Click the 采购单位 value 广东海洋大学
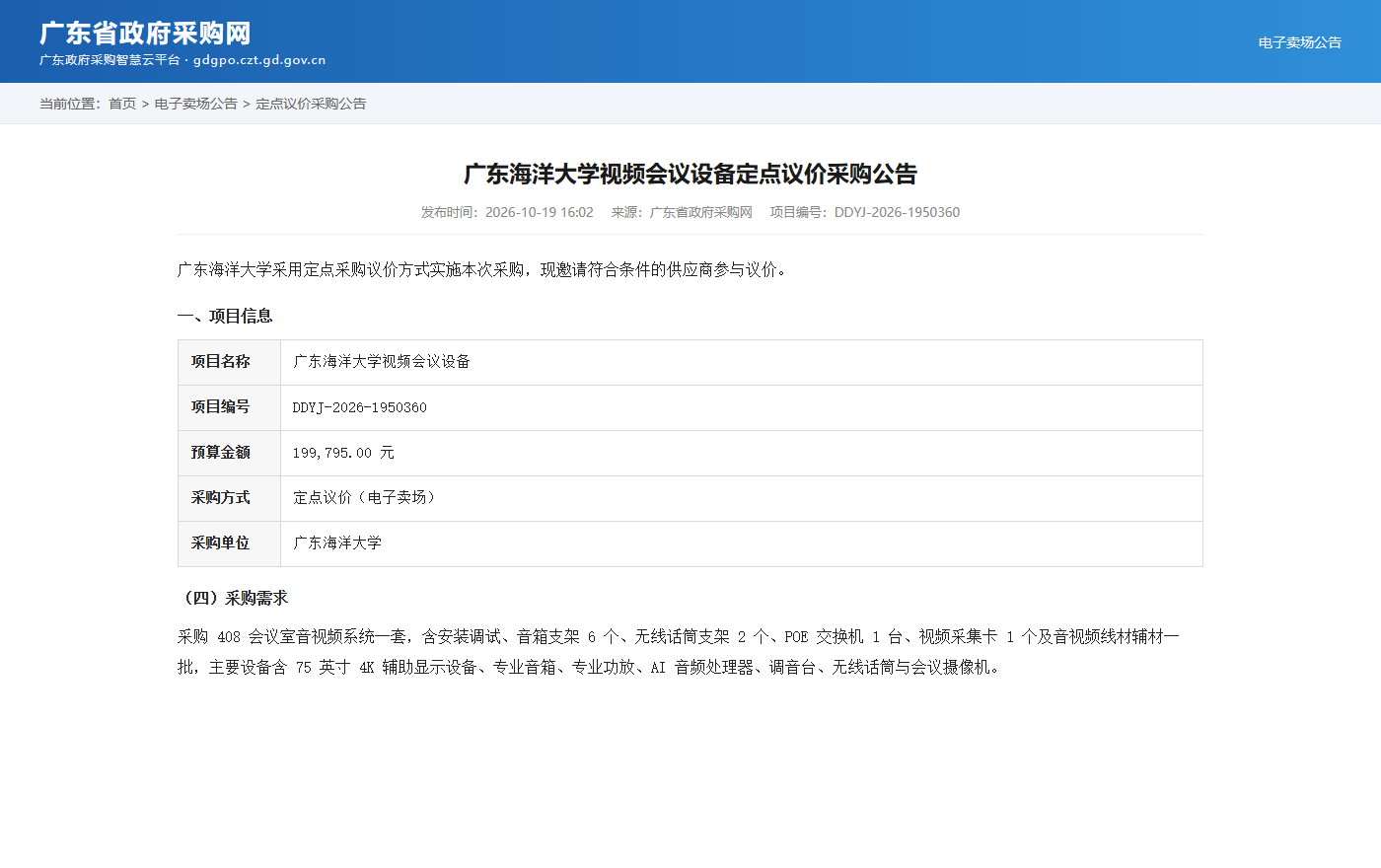Image resolution: width=1381 pixels, height=868 pixels. [337, 543]
